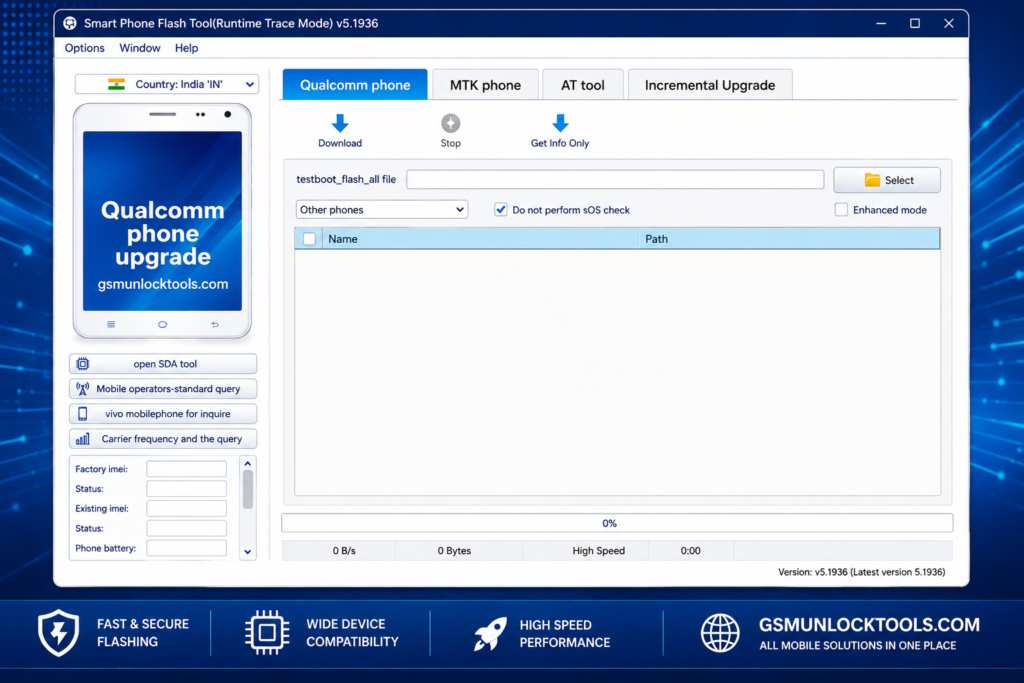
Task: Click the info panel scroll-up arrow
Action: click(x=248, y=464)
